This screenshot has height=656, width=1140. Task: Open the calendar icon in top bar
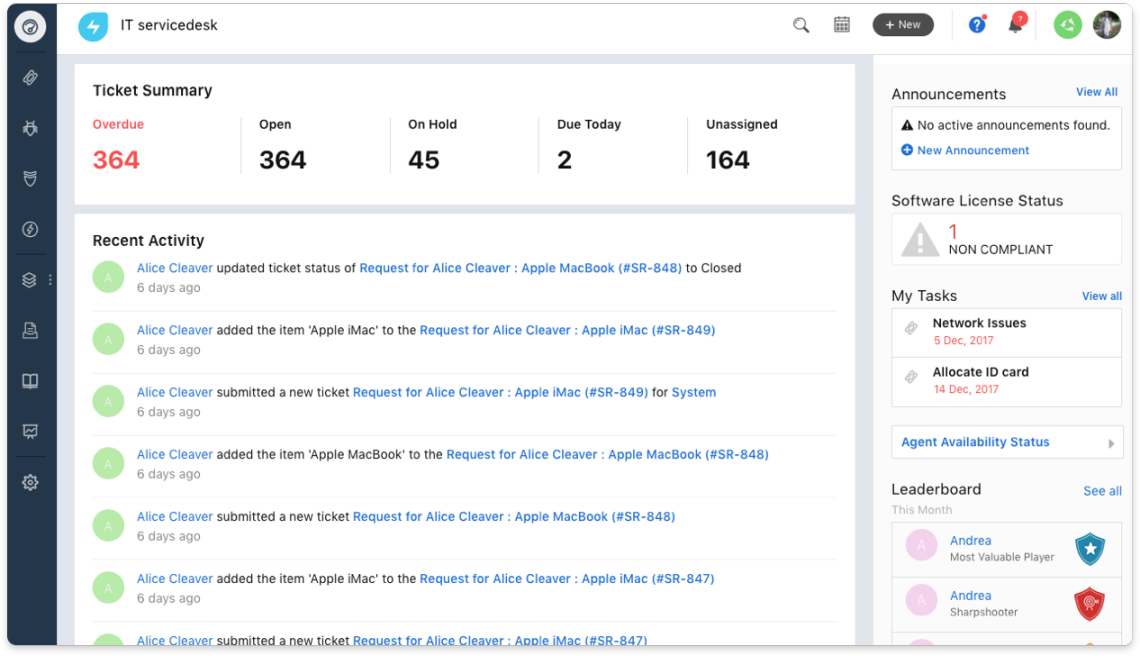click(842, 25)
